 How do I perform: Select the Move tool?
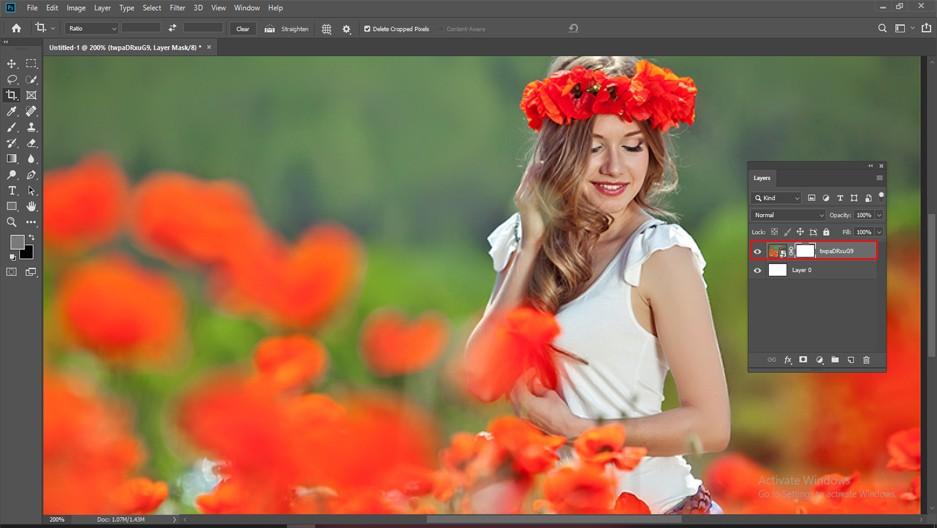11,63
